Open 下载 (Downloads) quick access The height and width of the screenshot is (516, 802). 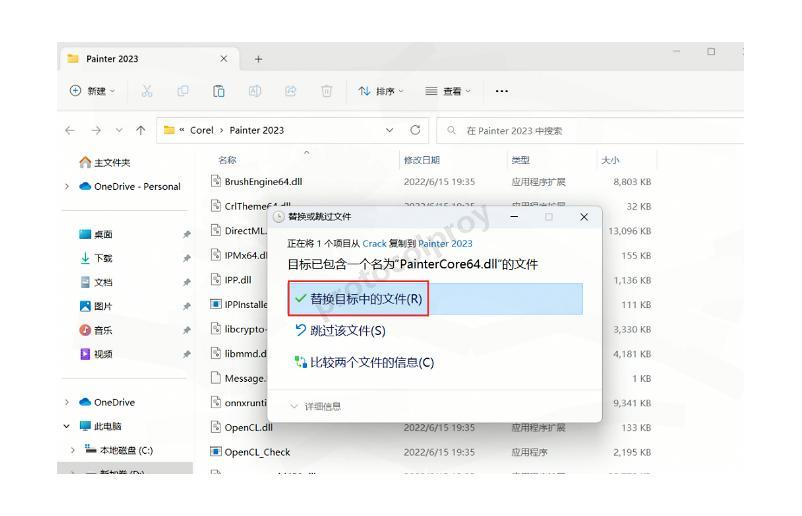(96, 258)
